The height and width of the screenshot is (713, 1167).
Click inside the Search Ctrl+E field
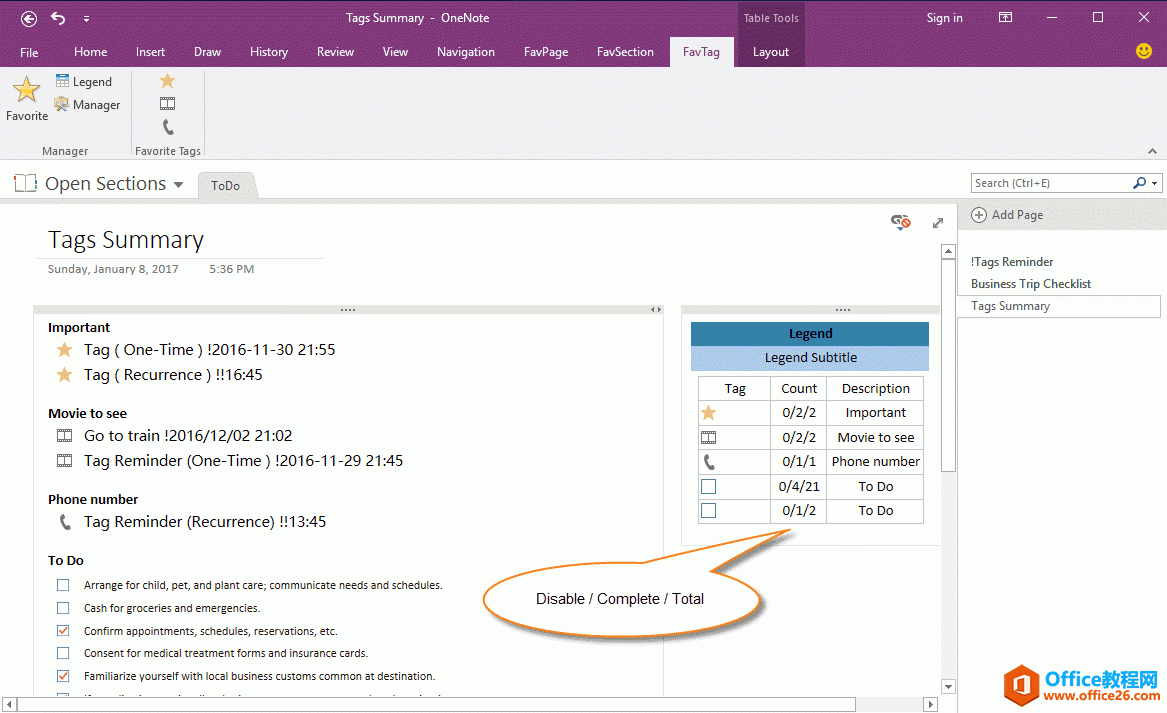pyautogui.click(x=1040, y=182)
